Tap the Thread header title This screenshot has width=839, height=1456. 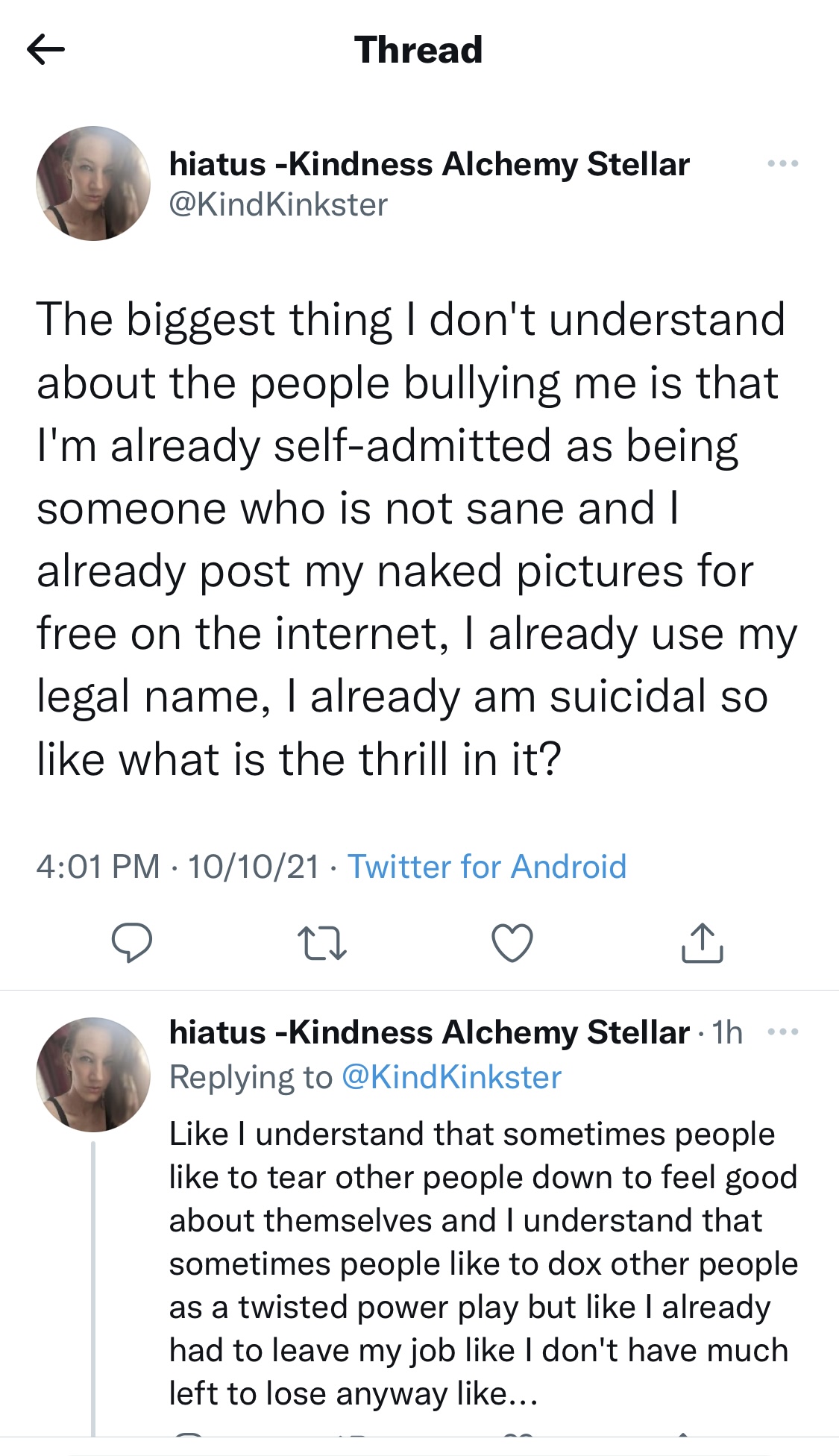click(x=418, y=50)
